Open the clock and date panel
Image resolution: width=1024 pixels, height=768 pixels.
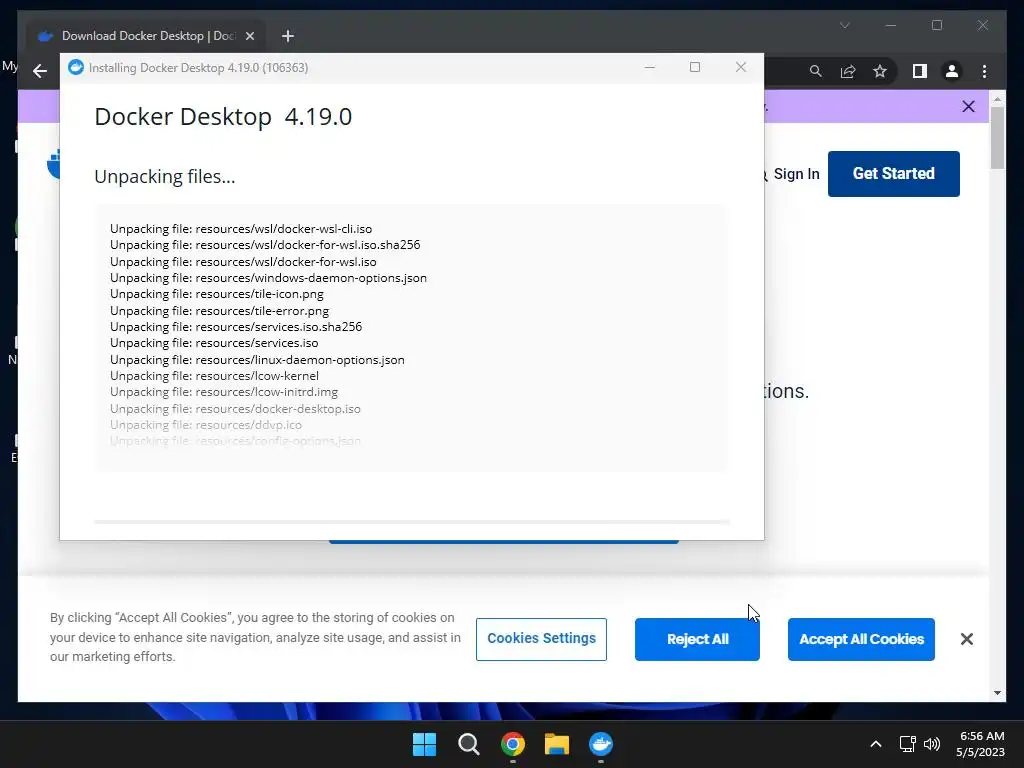980,744
